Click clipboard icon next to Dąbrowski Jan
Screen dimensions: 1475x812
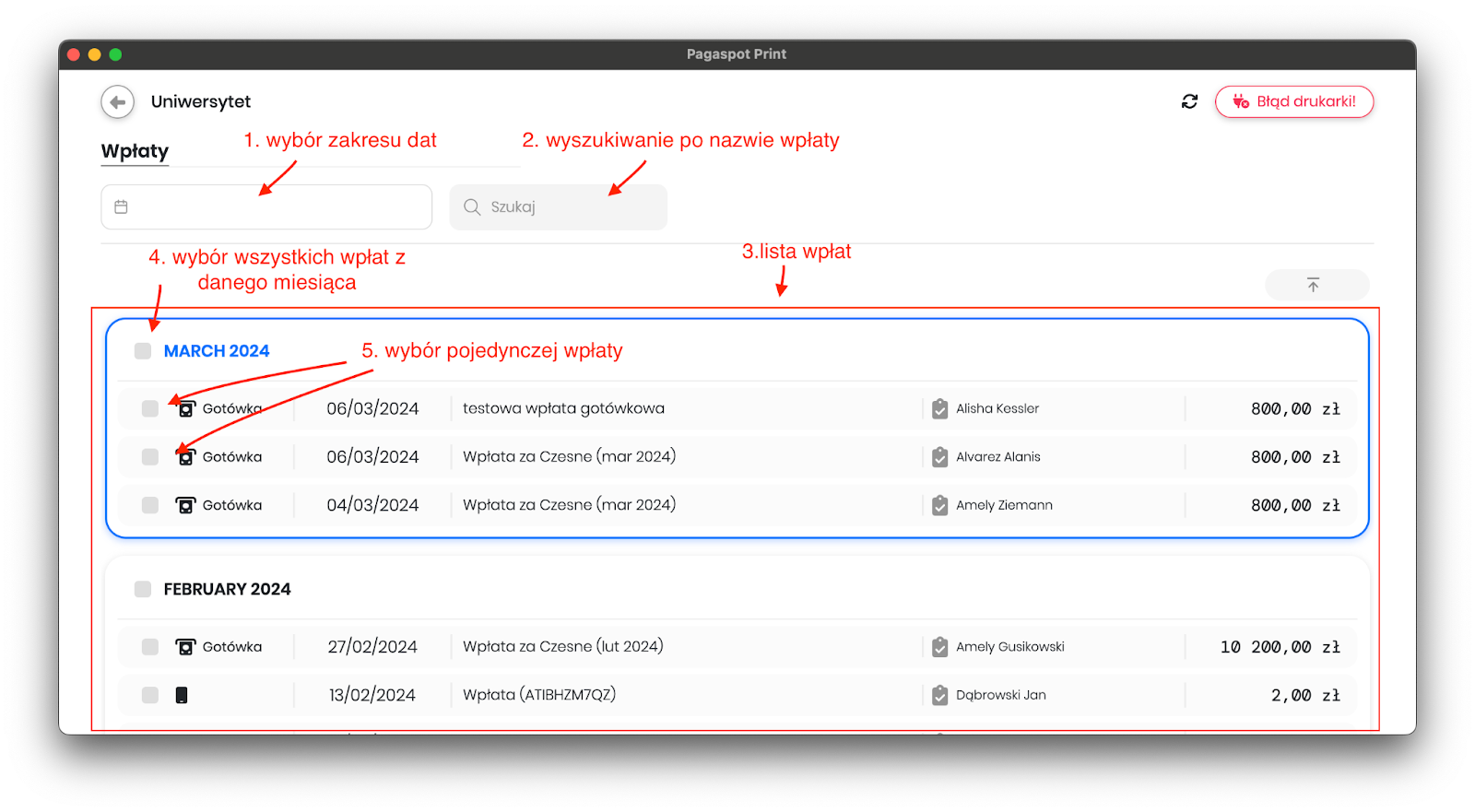click(939, 695)
